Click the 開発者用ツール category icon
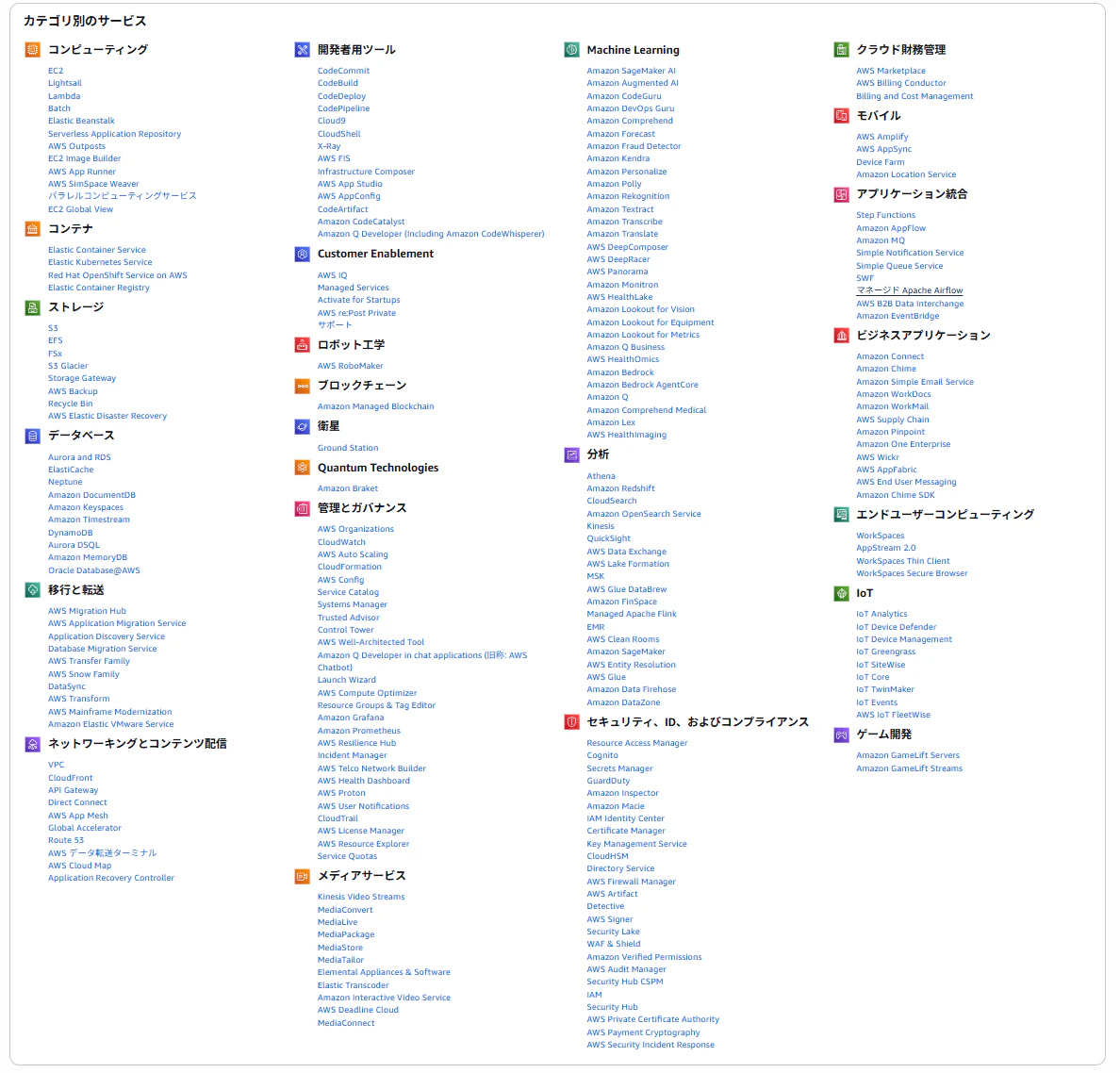The width and height of the screenshot is (1120, 1073). [x=302, y=49]
